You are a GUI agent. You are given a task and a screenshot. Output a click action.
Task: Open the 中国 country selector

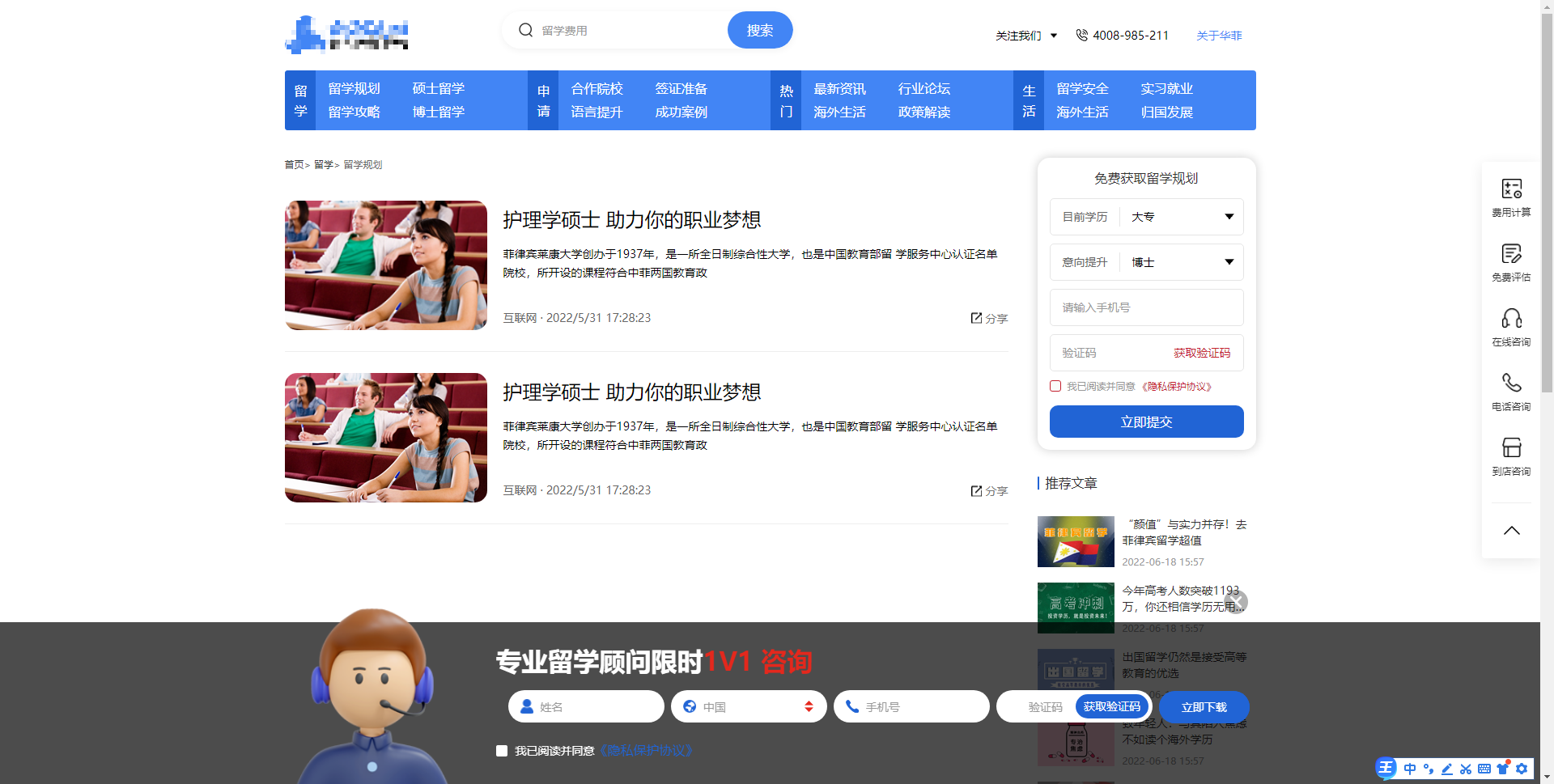tap(749, 706)
